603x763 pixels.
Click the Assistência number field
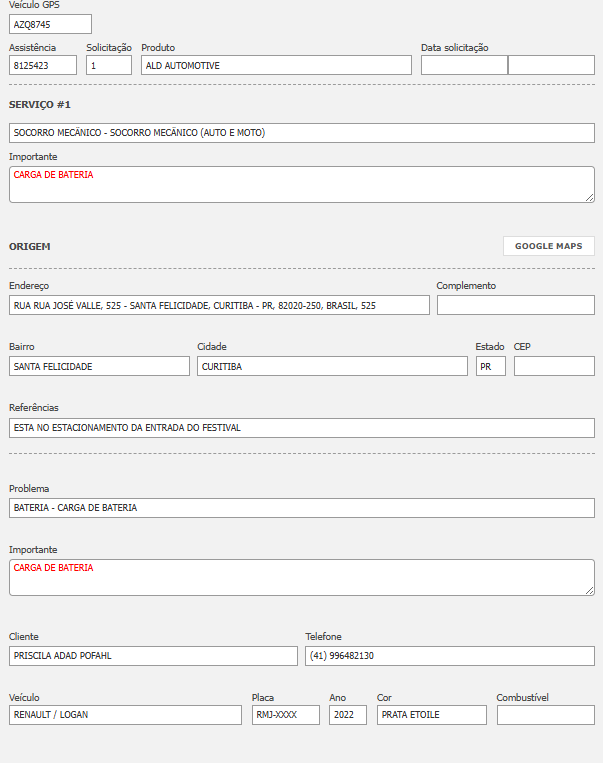tap(43, 65)
